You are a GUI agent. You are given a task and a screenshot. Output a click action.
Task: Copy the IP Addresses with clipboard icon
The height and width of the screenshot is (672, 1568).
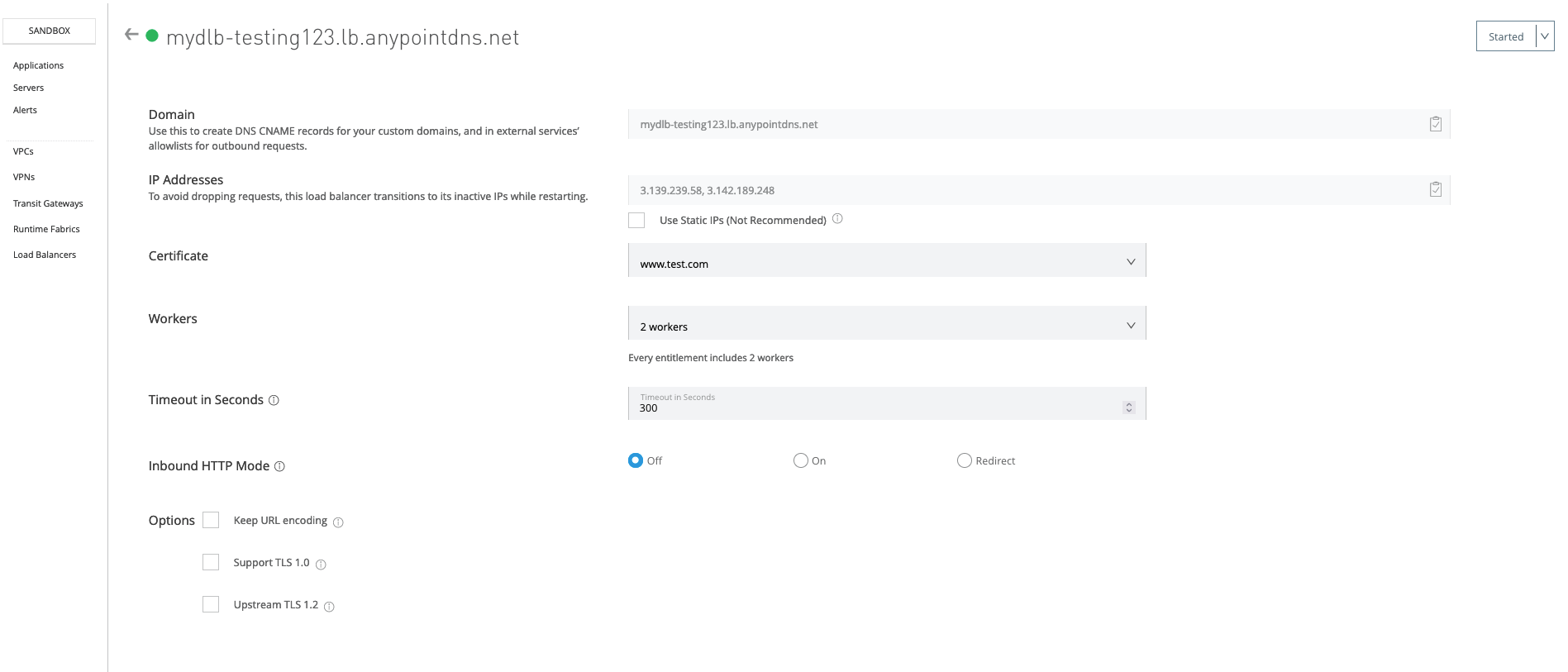[x=1435, y=190]
